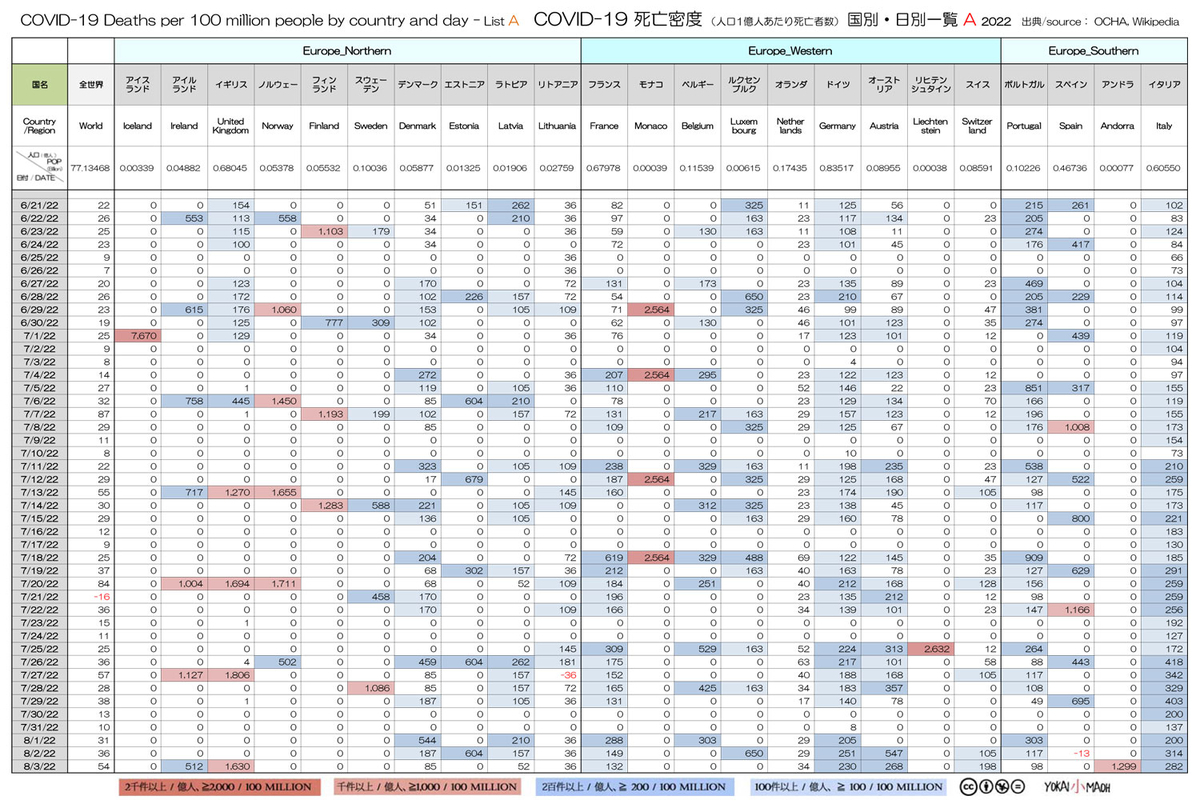The height and width of the screenshot is (804, 1200).
Task: Click the 6/21/22 date row label
Action: [38, 204]
